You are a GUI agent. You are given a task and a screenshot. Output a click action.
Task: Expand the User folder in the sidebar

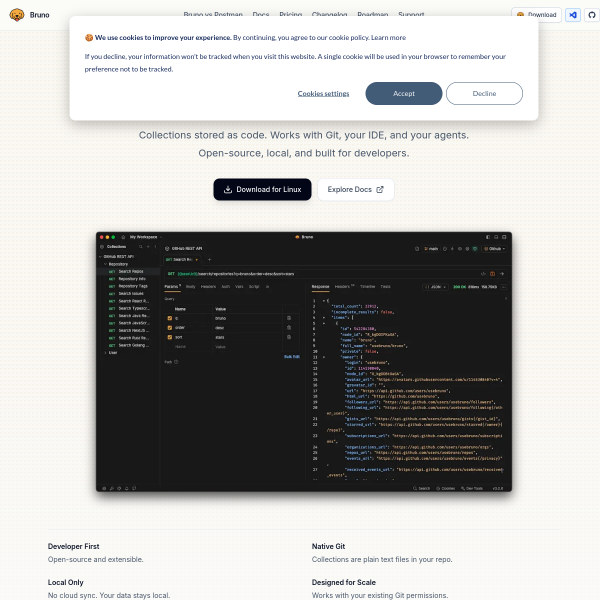tap(106, 353)
